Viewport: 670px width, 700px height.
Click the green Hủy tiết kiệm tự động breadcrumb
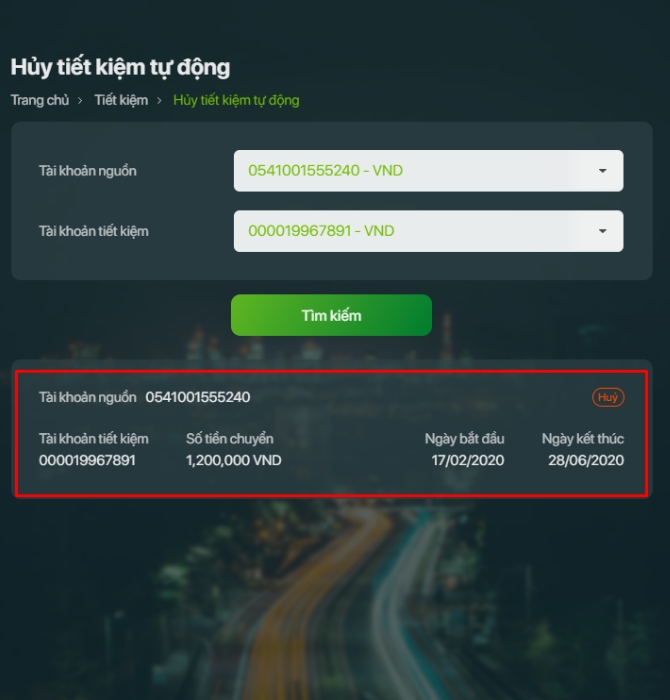[x=236, y=100]
